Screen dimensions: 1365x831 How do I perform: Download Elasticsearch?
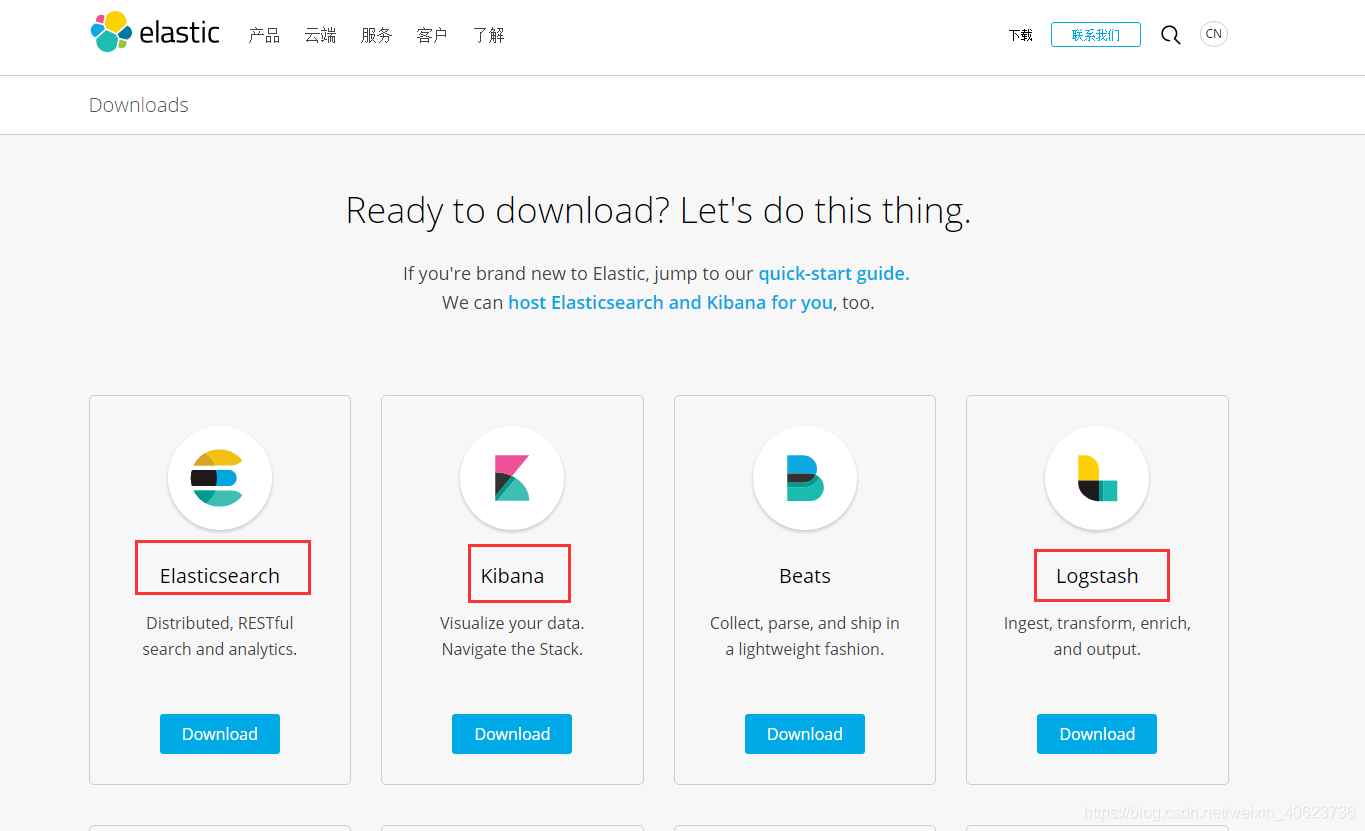coord(220,734)
